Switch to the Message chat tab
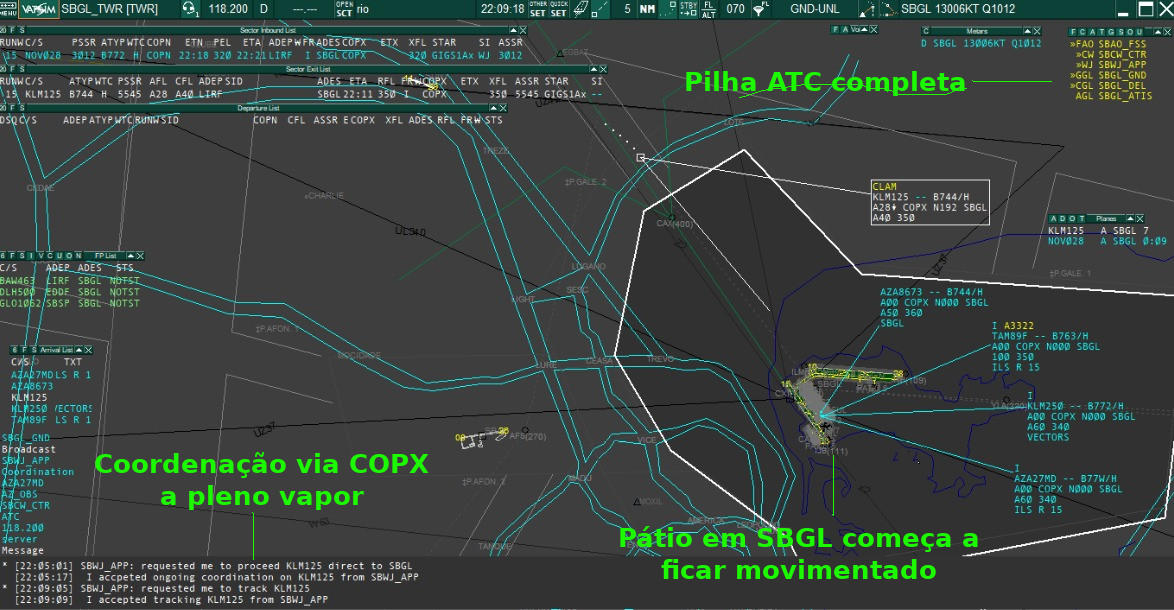This screenshot has width=1174, height=610. pyautogui.click(x=22, y=550)
